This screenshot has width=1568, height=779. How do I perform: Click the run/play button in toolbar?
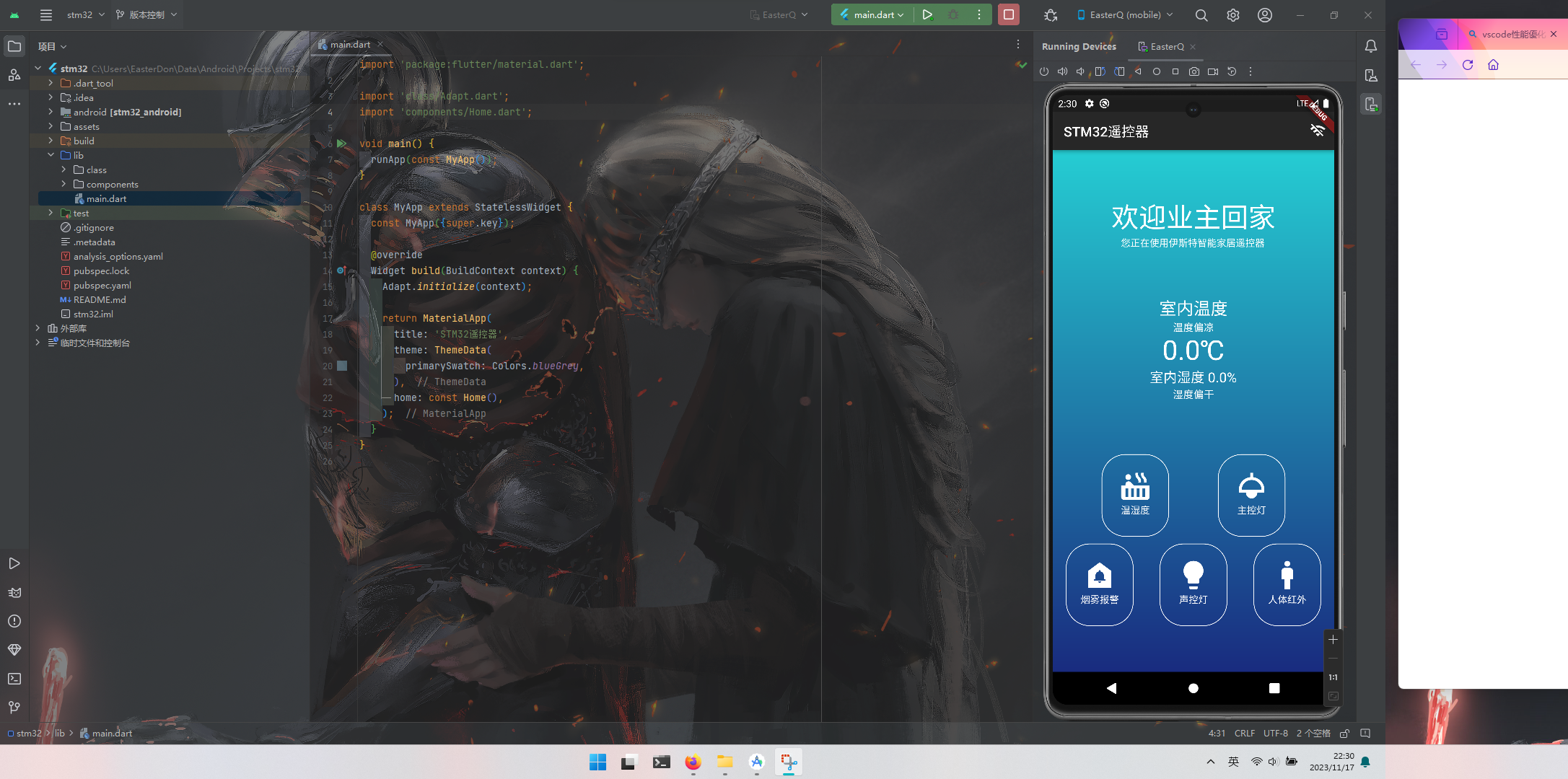pyautogui.click(x=928, y=14)
